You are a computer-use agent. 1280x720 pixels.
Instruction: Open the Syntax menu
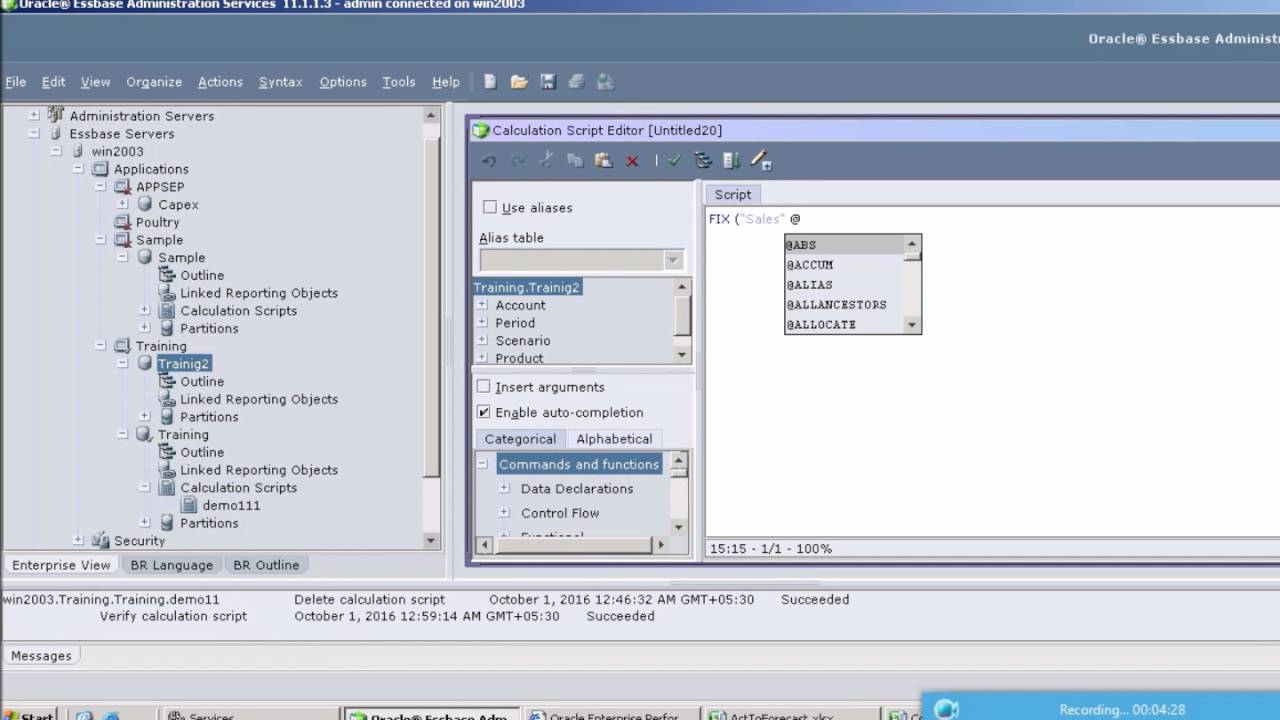280,82
